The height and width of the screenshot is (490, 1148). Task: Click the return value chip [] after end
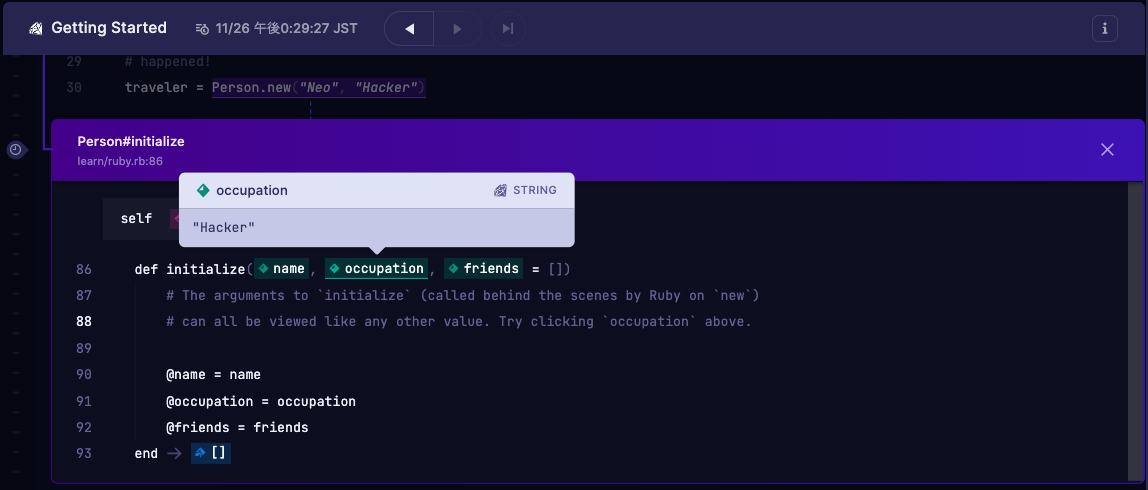coord(211,453)
